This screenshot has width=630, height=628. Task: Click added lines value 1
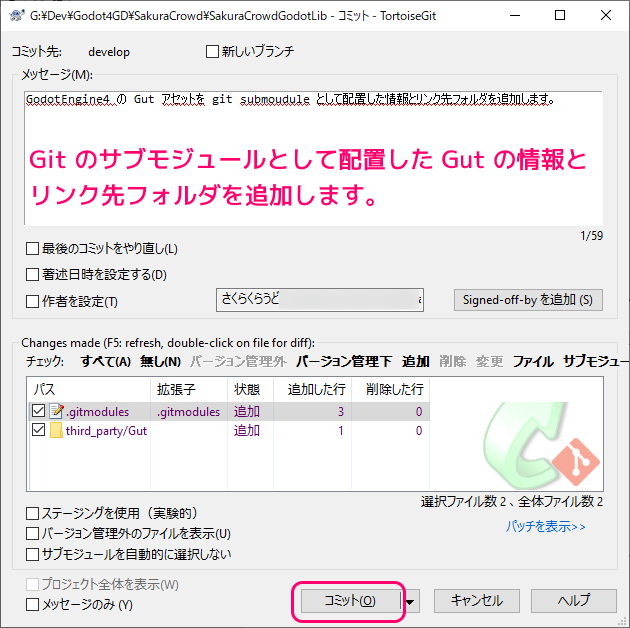[341, 431]
